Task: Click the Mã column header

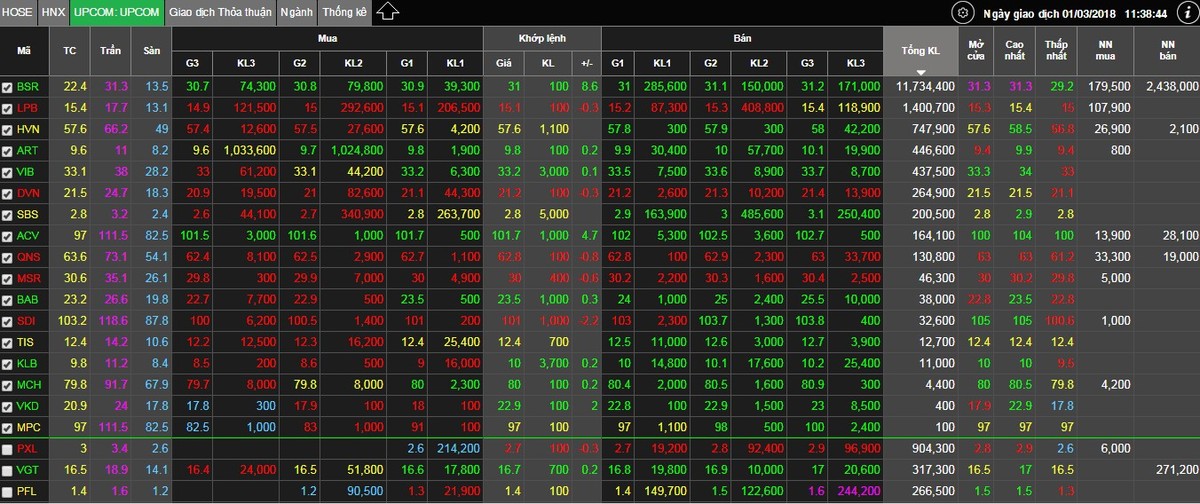Action: (24, 50)
